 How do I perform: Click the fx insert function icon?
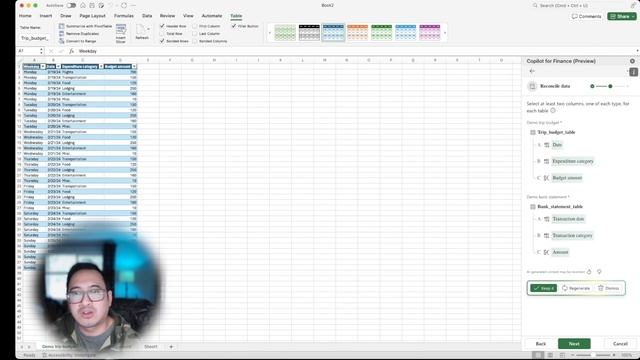[x=71, y=51]
